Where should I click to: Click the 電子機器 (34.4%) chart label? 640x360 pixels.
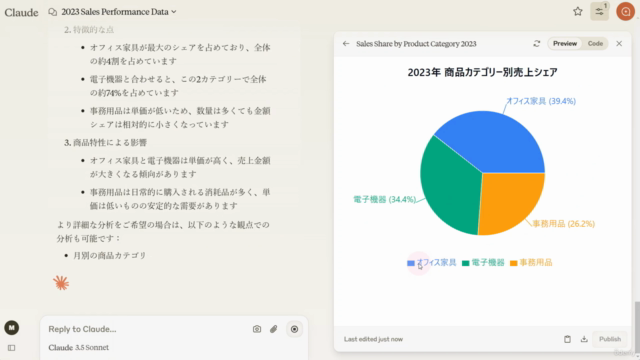point(384,200)
